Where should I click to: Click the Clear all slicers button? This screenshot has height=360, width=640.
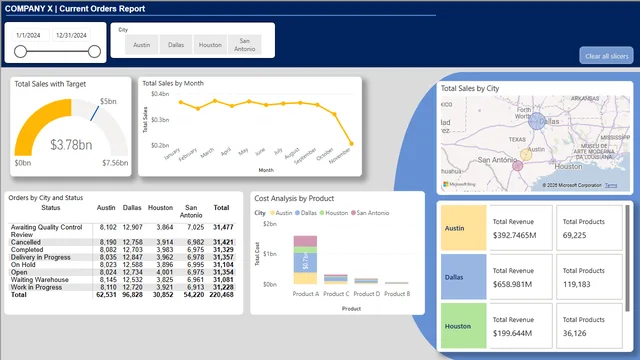tap(607, 56)
